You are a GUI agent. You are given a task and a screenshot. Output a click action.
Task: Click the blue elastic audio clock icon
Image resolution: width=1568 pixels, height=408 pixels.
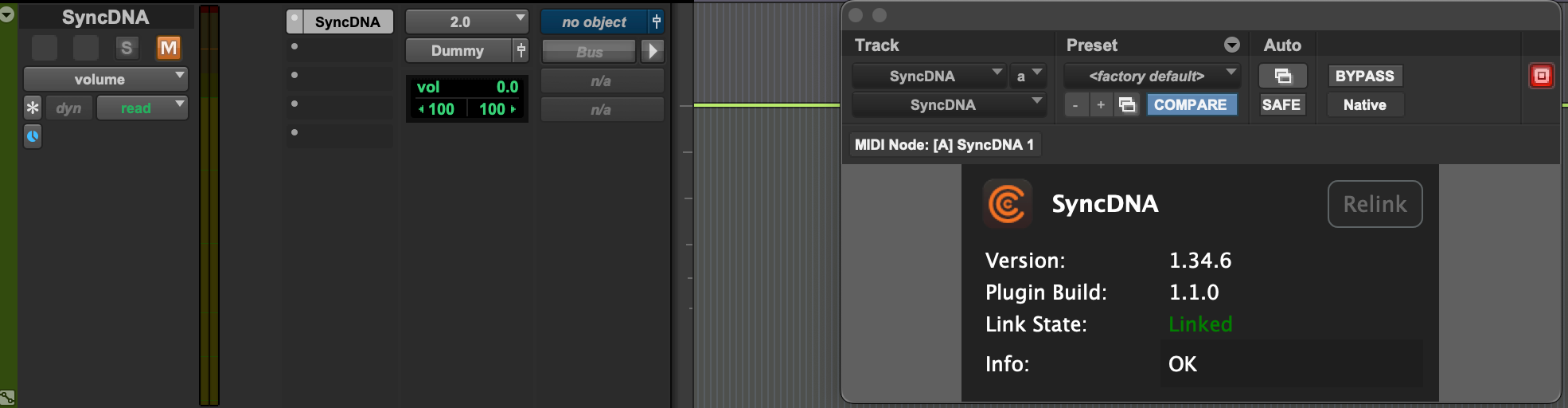point(33,136)
